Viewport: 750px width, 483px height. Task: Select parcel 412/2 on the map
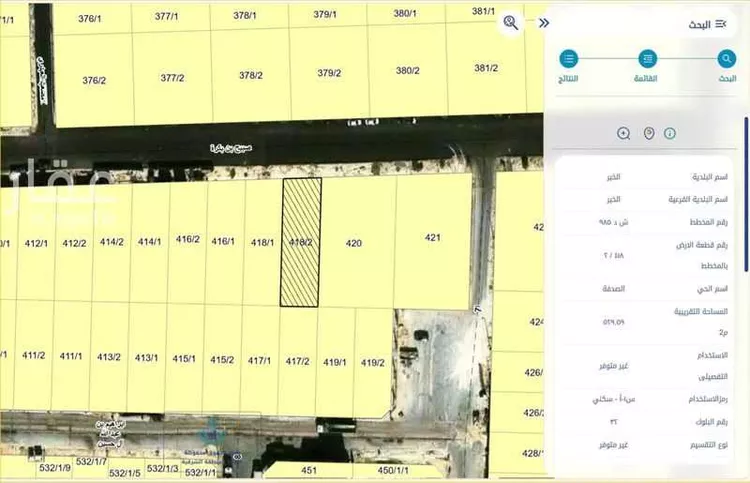click(x=75, y=243)
